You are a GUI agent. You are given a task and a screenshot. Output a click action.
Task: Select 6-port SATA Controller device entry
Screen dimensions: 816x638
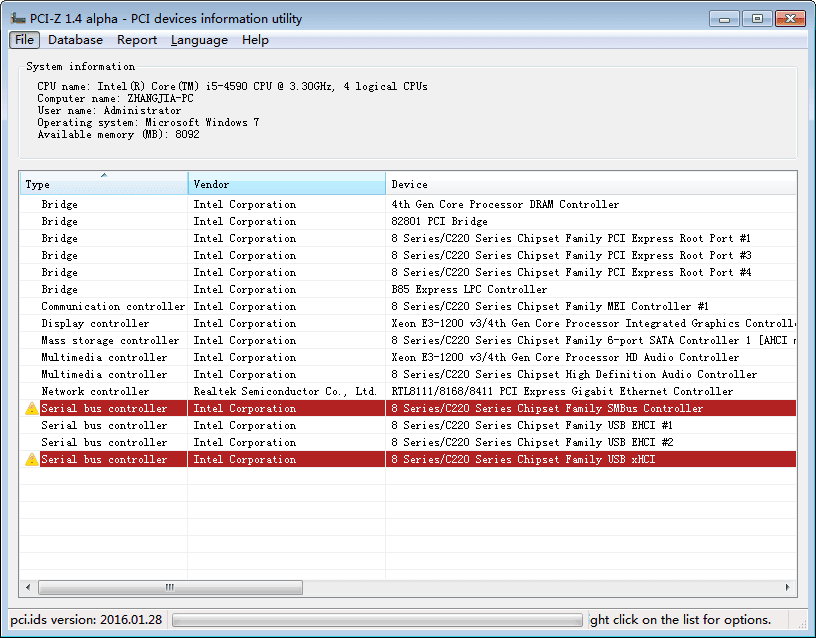pyautogui.click(x=593, y=341)
